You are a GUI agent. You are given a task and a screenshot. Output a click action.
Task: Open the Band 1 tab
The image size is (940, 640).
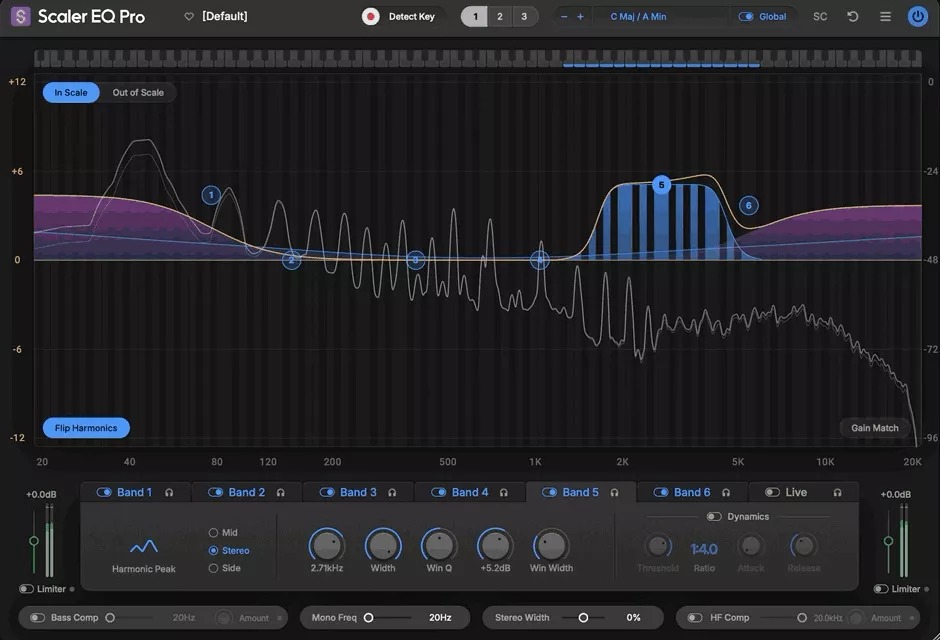135,493
